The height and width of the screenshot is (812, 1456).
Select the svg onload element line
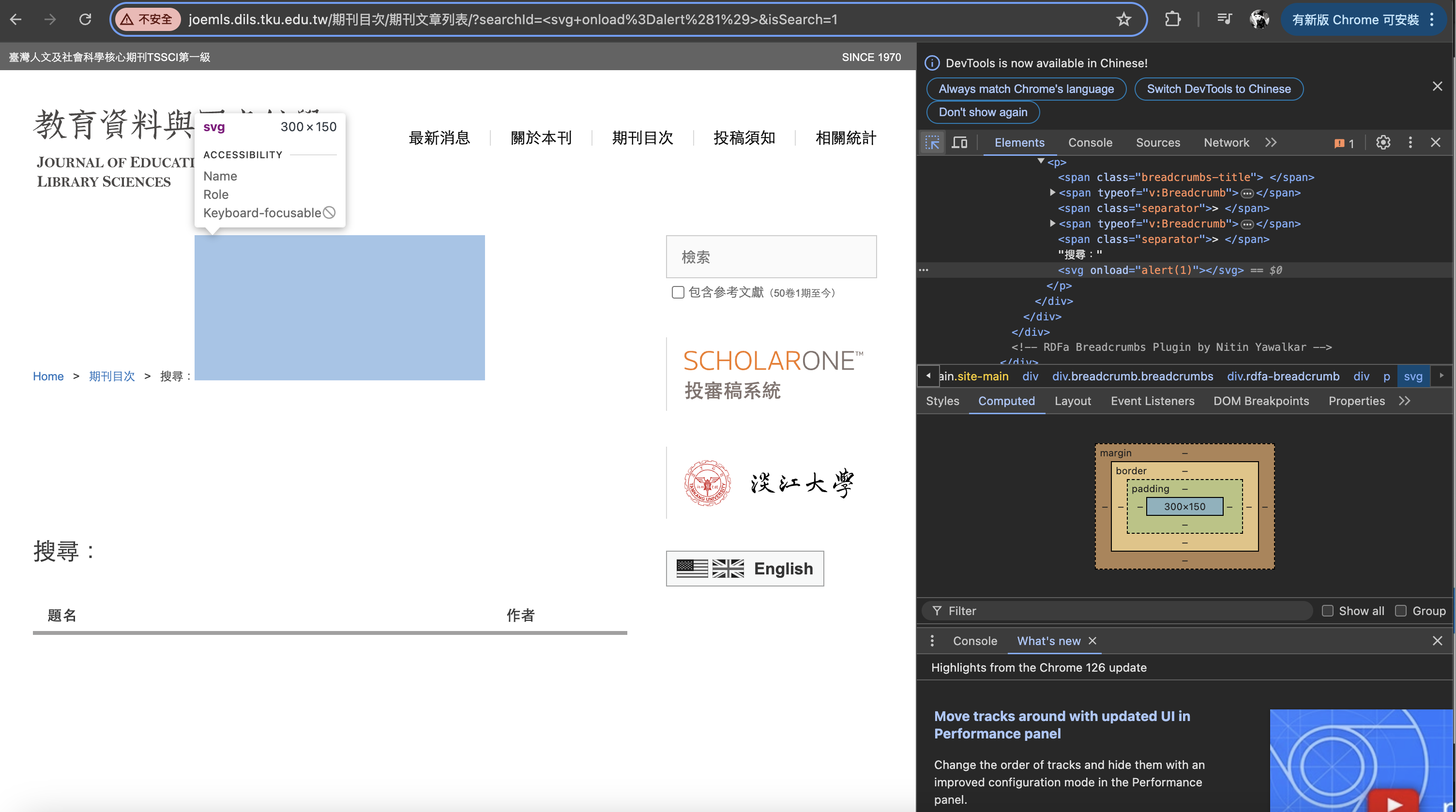click(x=1150, y=270)
